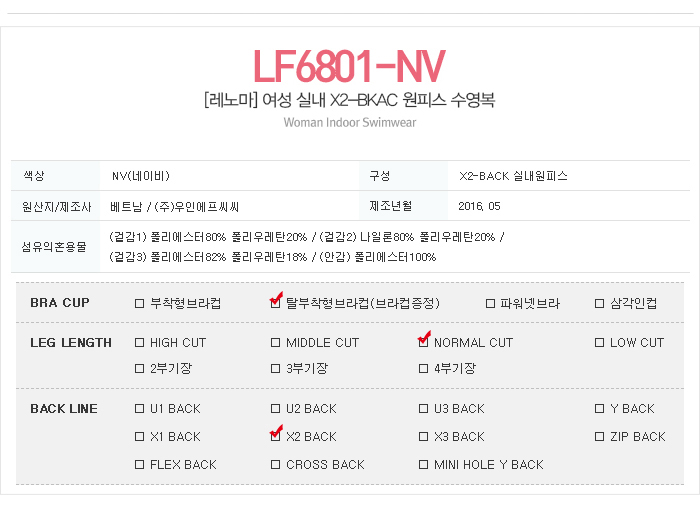This screenshot has width=700, height=516.
Task: Uncheck the X2 BACK checkbox
Action: coord(276,437)
